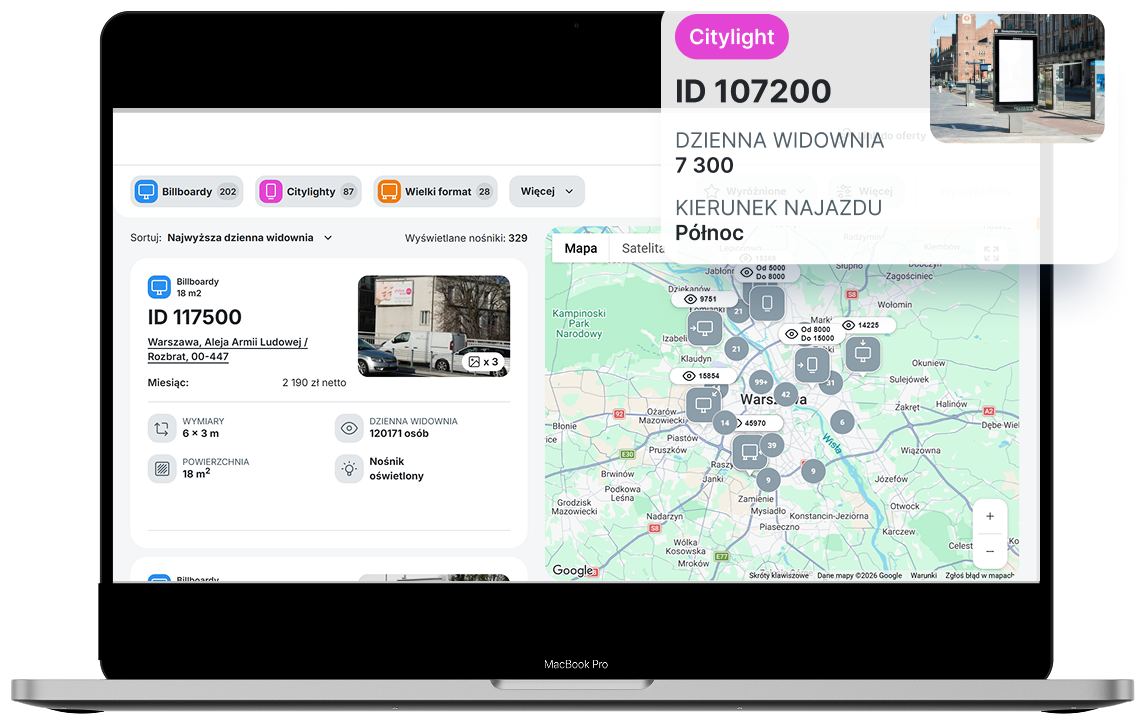Open the 99+ cluster marker on map
The width and height of the screenshot is (1145, 718).
tap(761, 382)
